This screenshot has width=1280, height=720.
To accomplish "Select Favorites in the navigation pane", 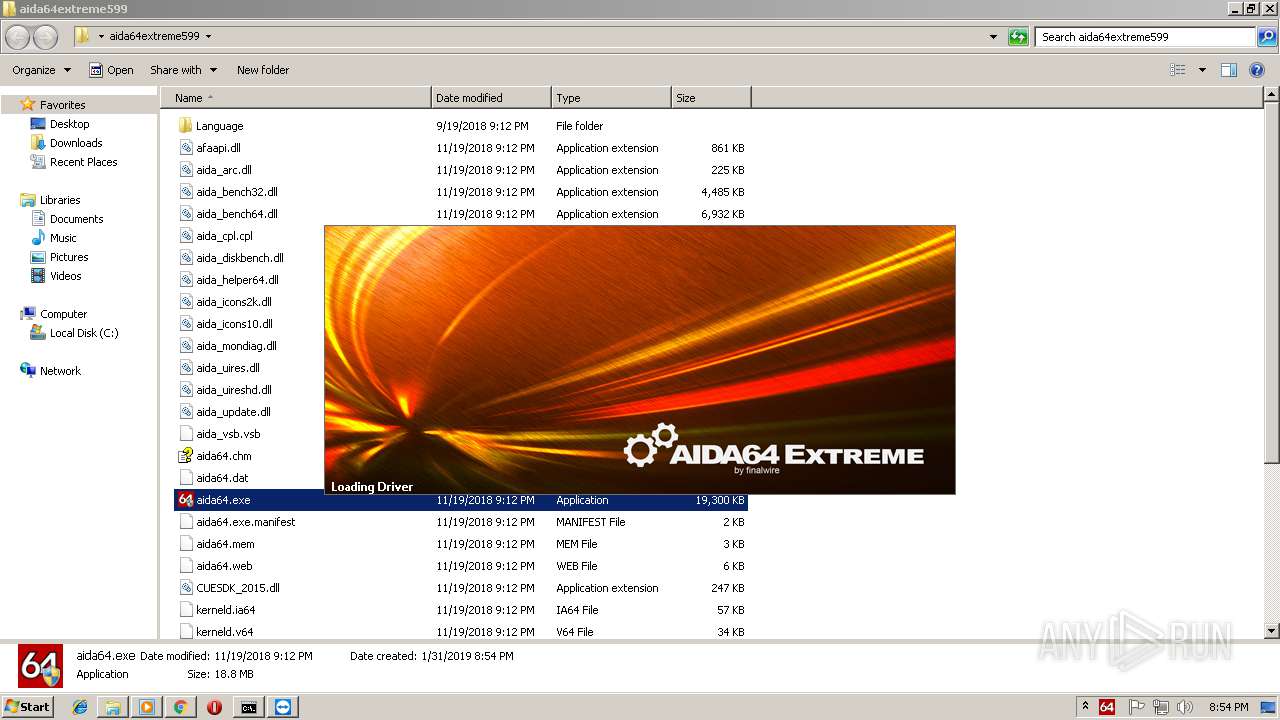I will pyautogui.click(x=62, y=105).
